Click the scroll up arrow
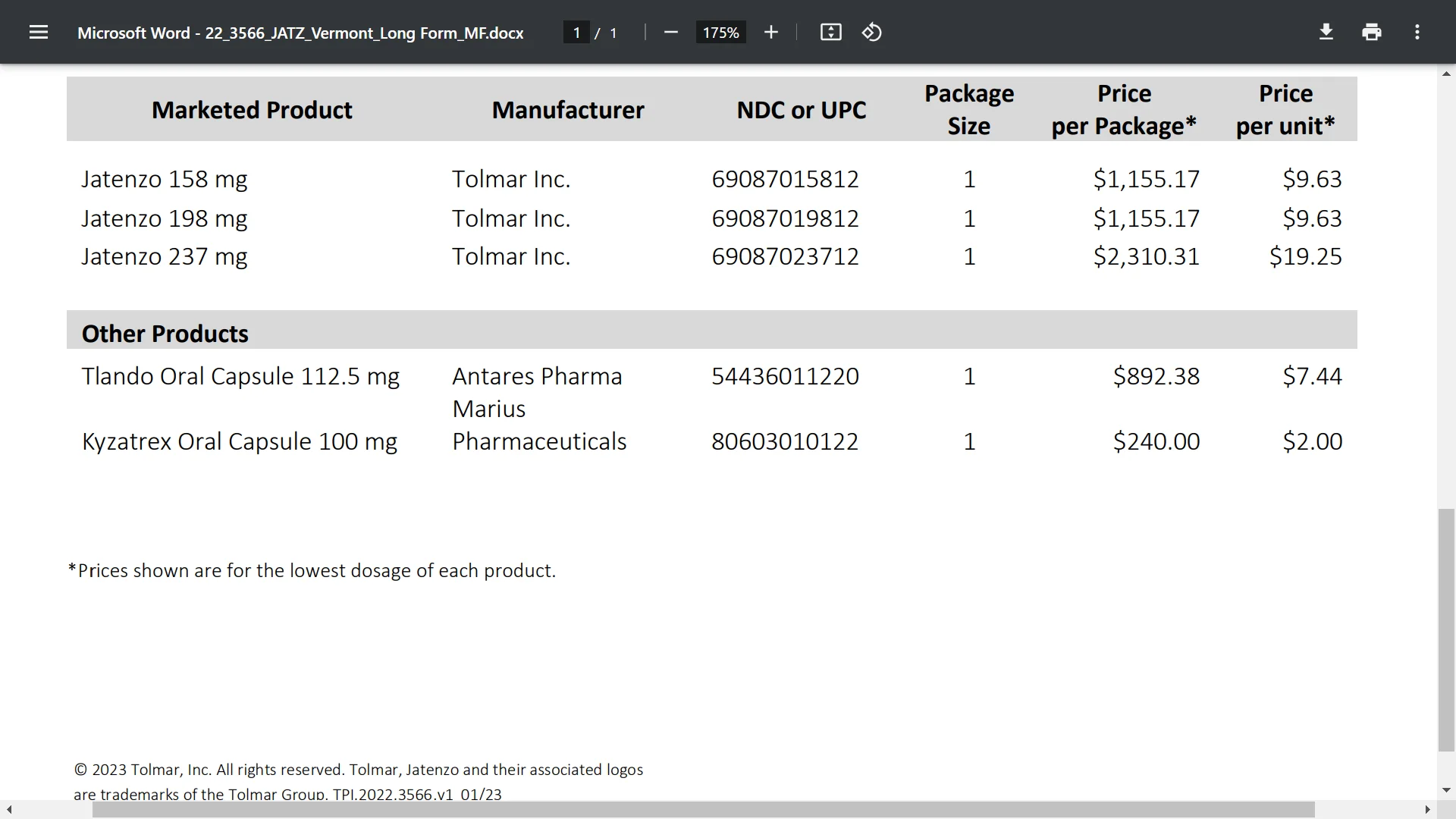This screenshot has width=1456, height=819. (1446, 74)
